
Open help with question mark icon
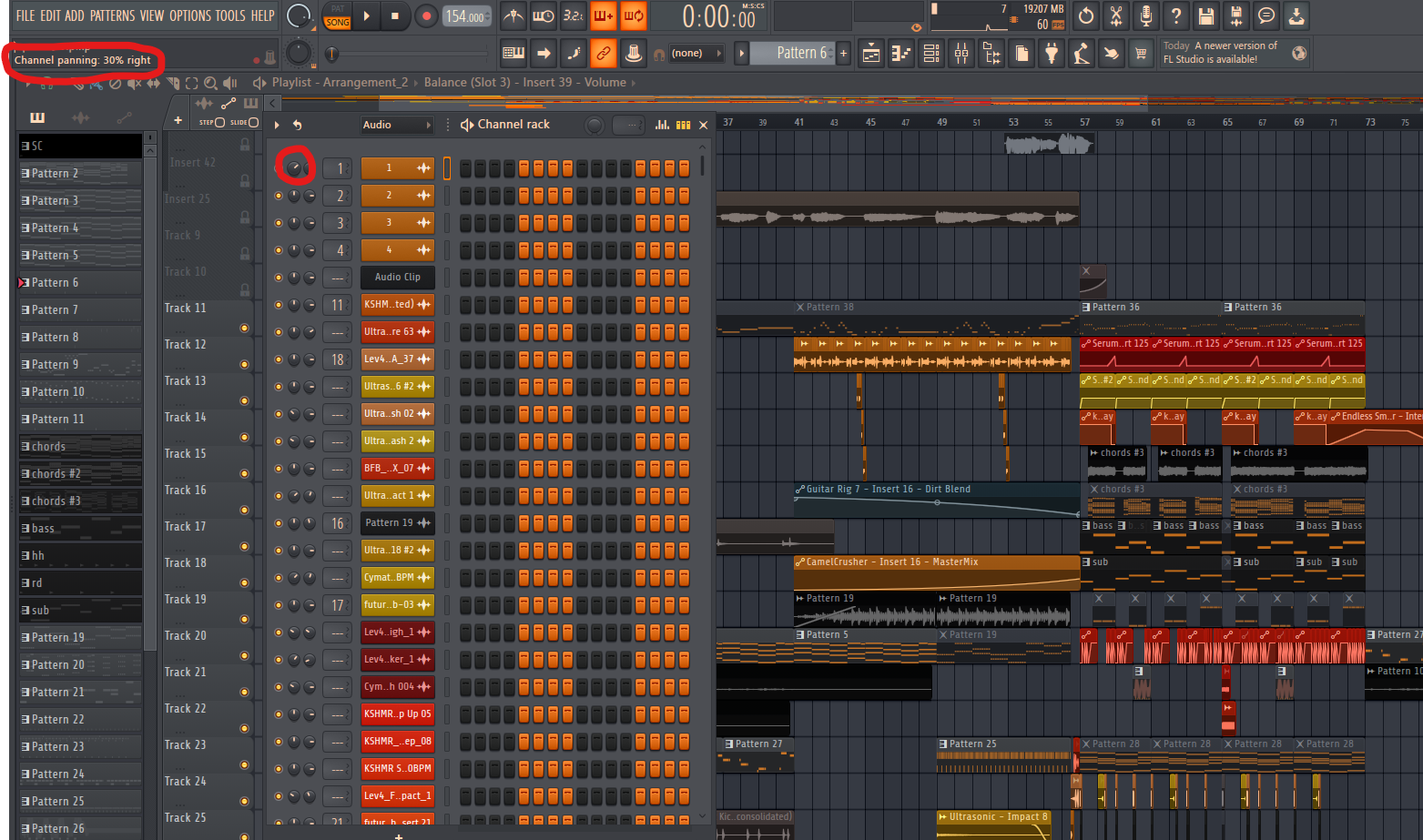pyautogui.click(x=1176, y=15)
